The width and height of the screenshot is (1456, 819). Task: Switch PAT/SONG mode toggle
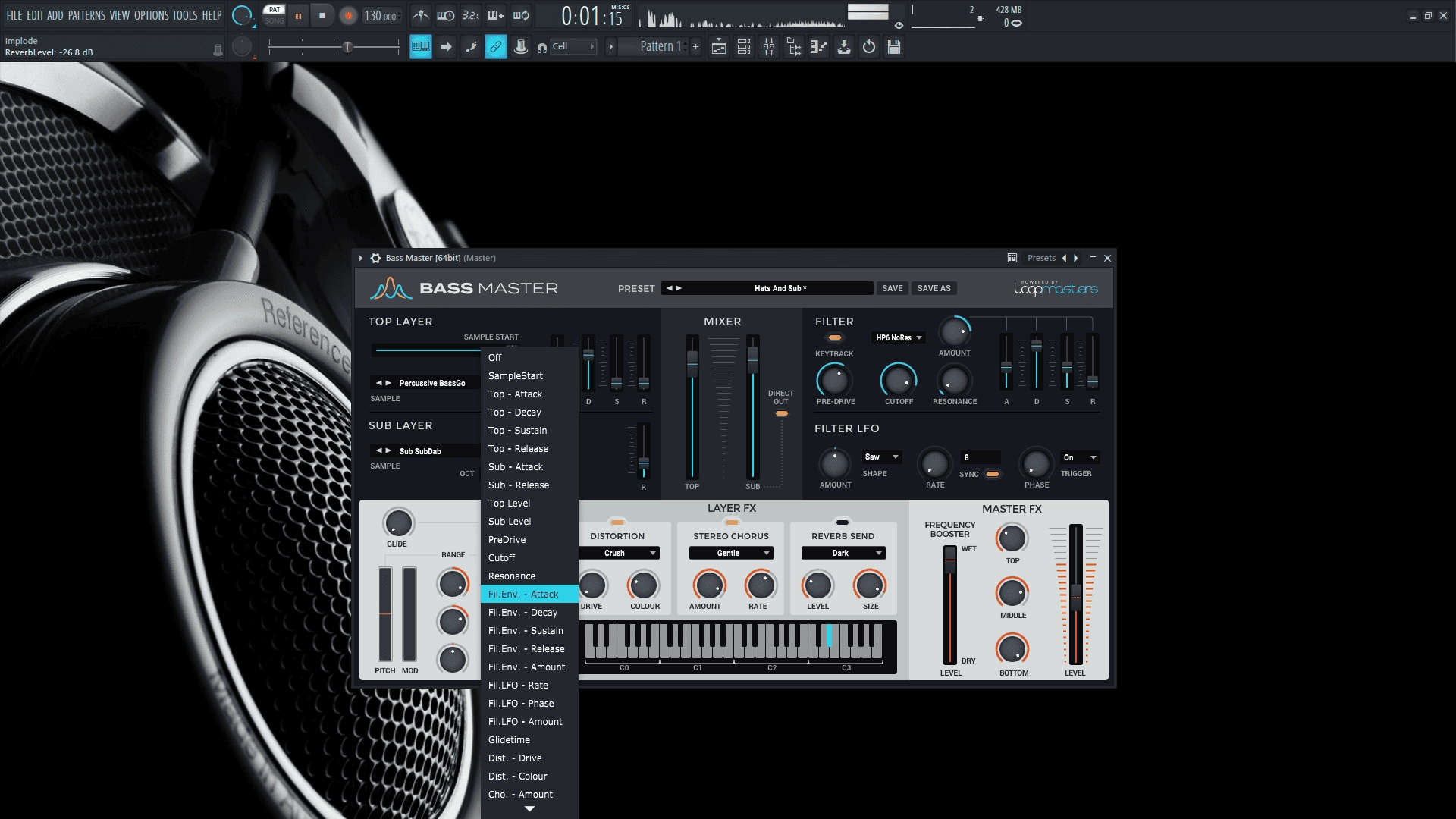point(274,15)
